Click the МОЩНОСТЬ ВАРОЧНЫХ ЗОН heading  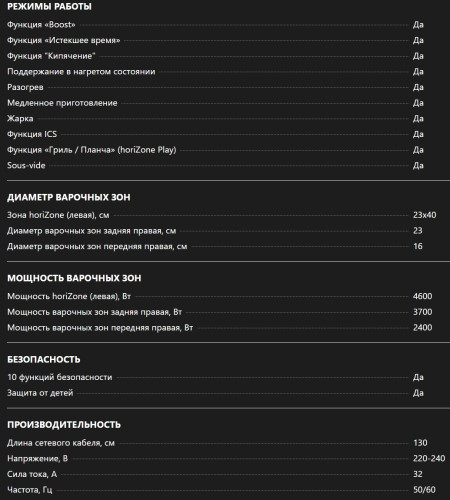click(74, 278)
